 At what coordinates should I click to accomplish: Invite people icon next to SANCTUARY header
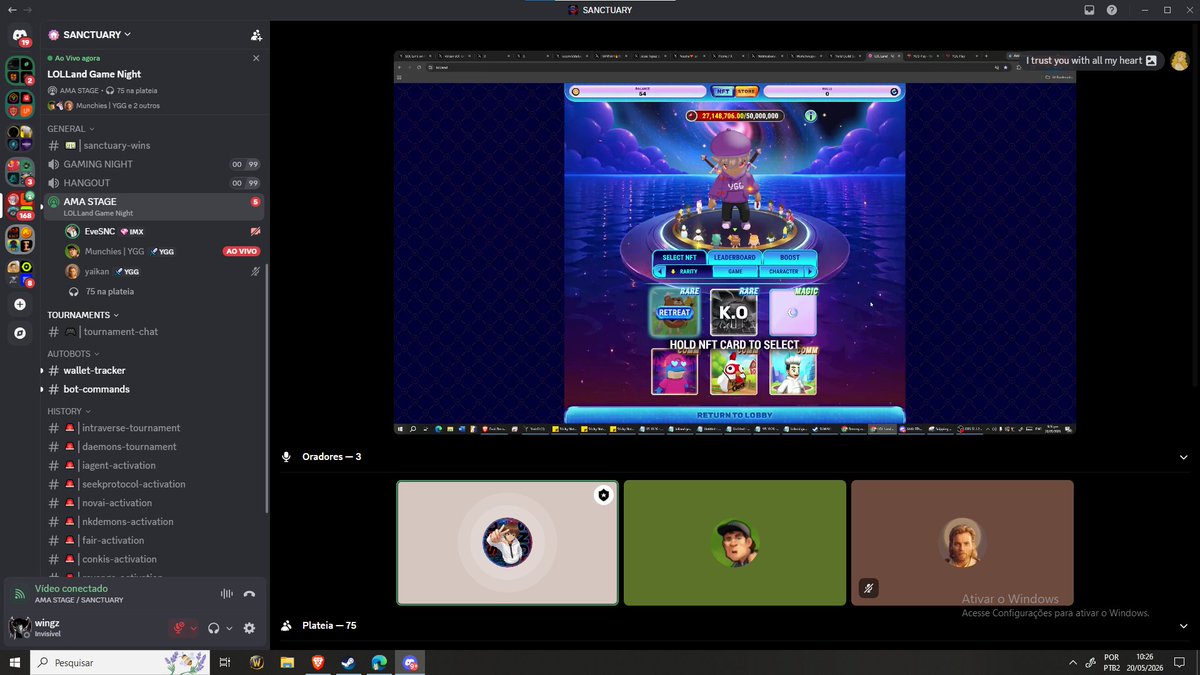pos(256,35)
